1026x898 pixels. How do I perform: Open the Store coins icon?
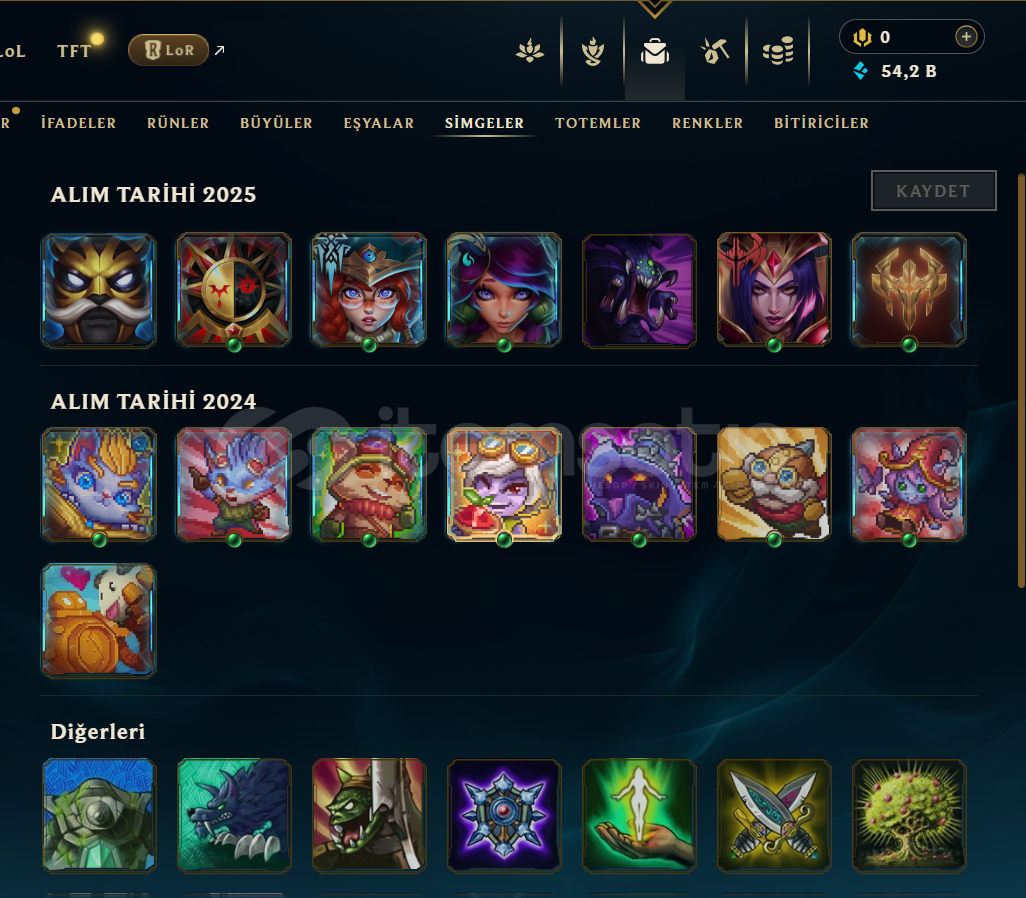coord(778,51)
